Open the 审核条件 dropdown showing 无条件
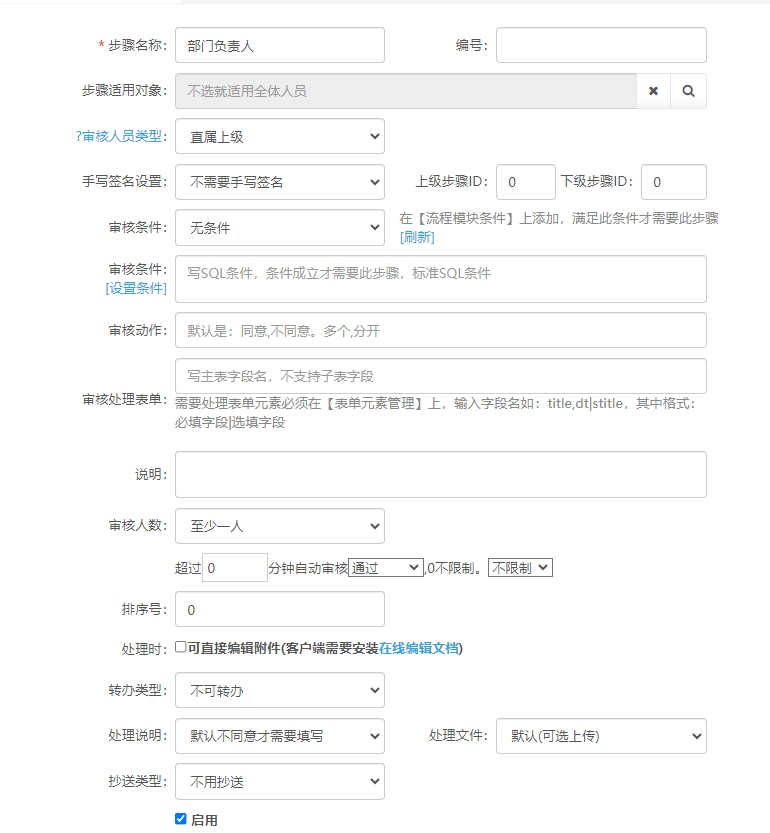 (280, 227)
